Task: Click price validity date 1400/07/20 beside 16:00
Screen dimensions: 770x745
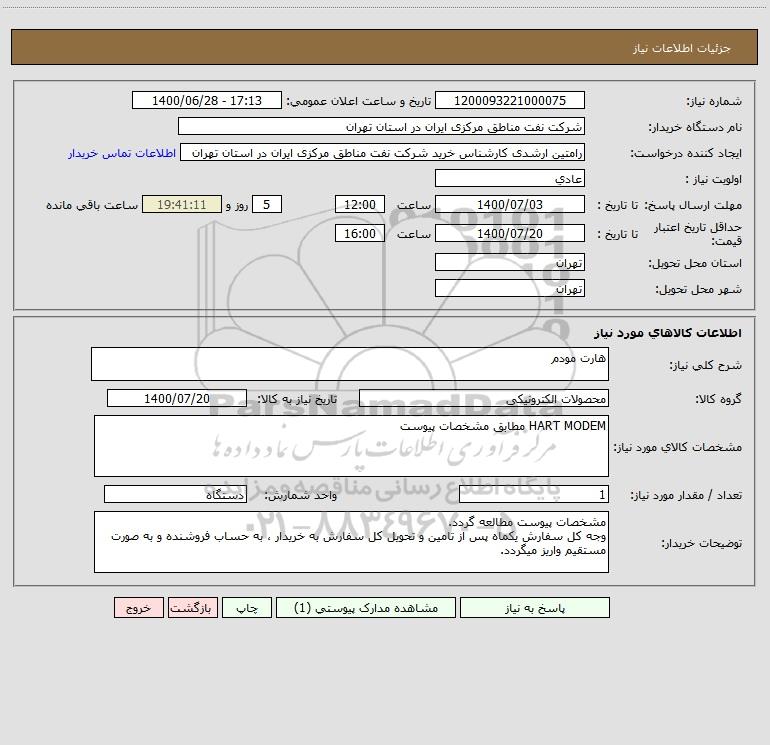Action: pos(510,233)
